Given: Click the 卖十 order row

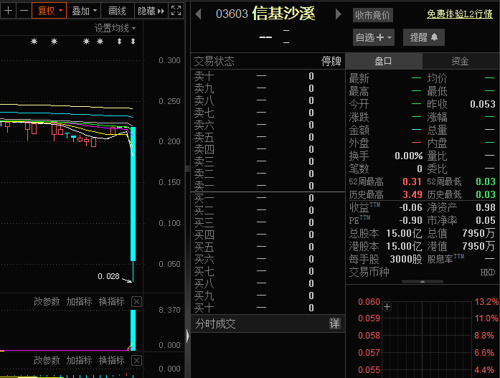Looking at the screenshot, I should coord(268,76).
